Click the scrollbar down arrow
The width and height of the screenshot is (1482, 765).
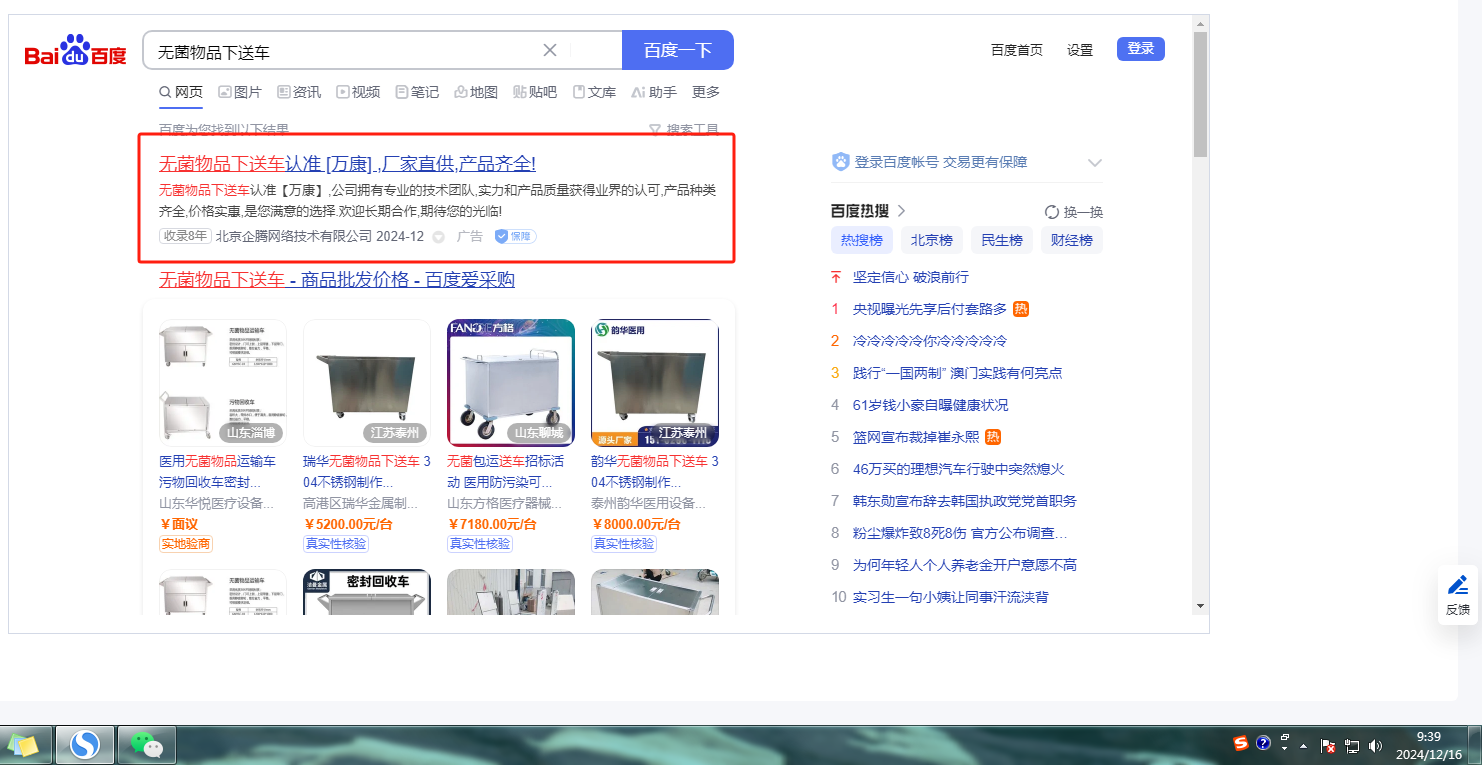coord(1200,606)
